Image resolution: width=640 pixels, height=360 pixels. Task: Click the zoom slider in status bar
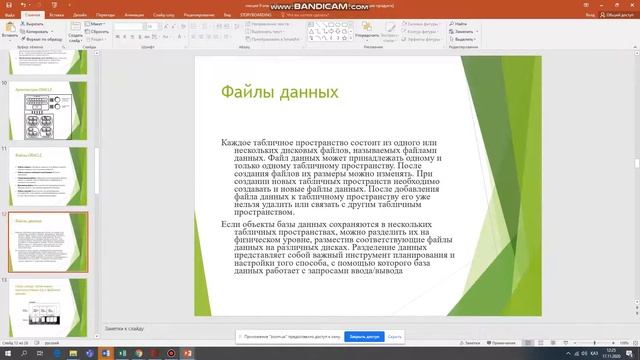(594, 343)
